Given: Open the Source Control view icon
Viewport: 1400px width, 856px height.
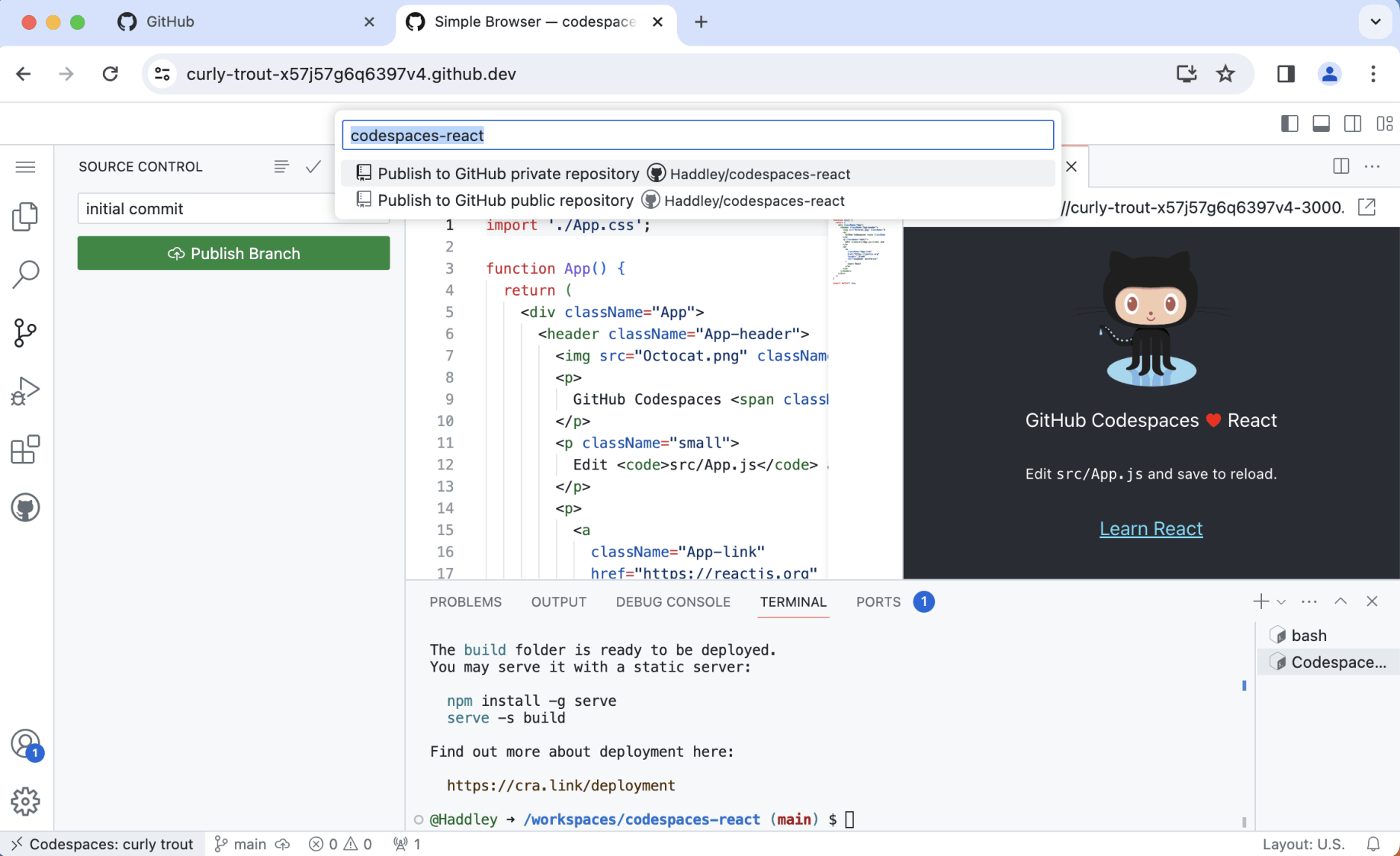Looking at the screenshot, I should (25, 333).
